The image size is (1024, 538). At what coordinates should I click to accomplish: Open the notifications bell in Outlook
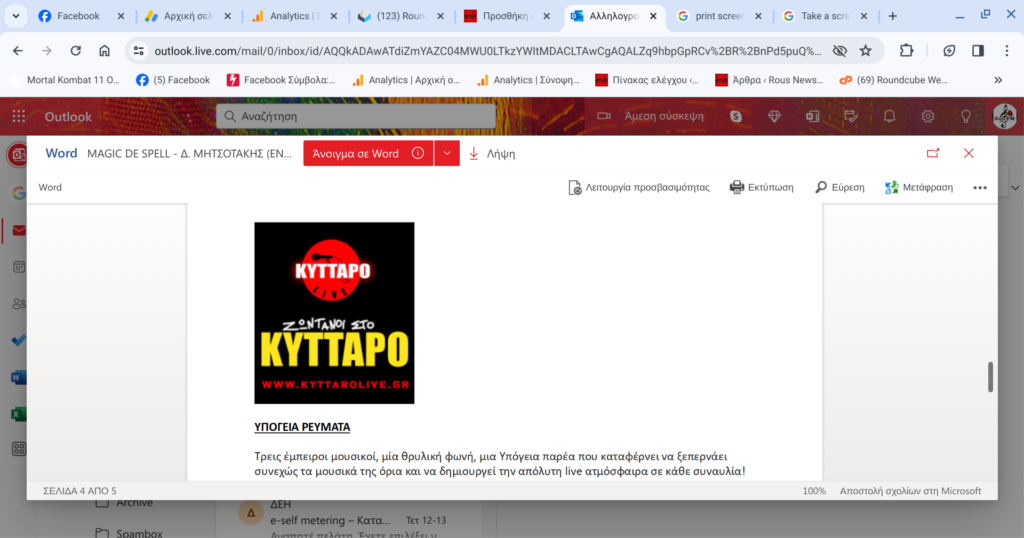tap(889, 116)
